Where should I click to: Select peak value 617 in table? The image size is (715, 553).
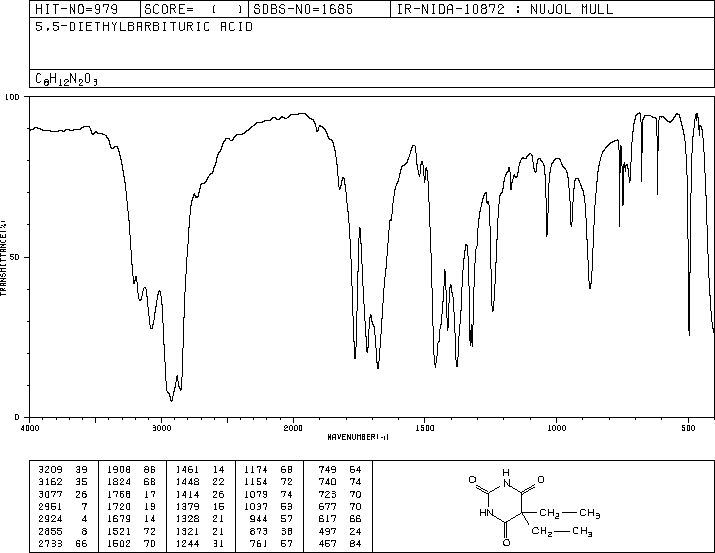(327, 519)
